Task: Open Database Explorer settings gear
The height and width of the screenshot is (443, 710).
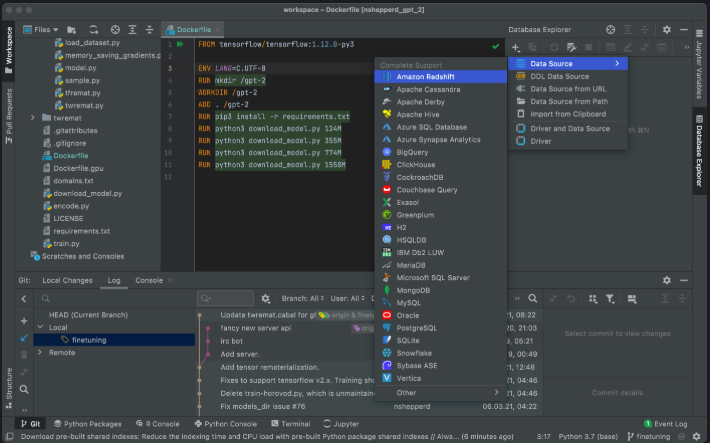Action: pos(667,29)
